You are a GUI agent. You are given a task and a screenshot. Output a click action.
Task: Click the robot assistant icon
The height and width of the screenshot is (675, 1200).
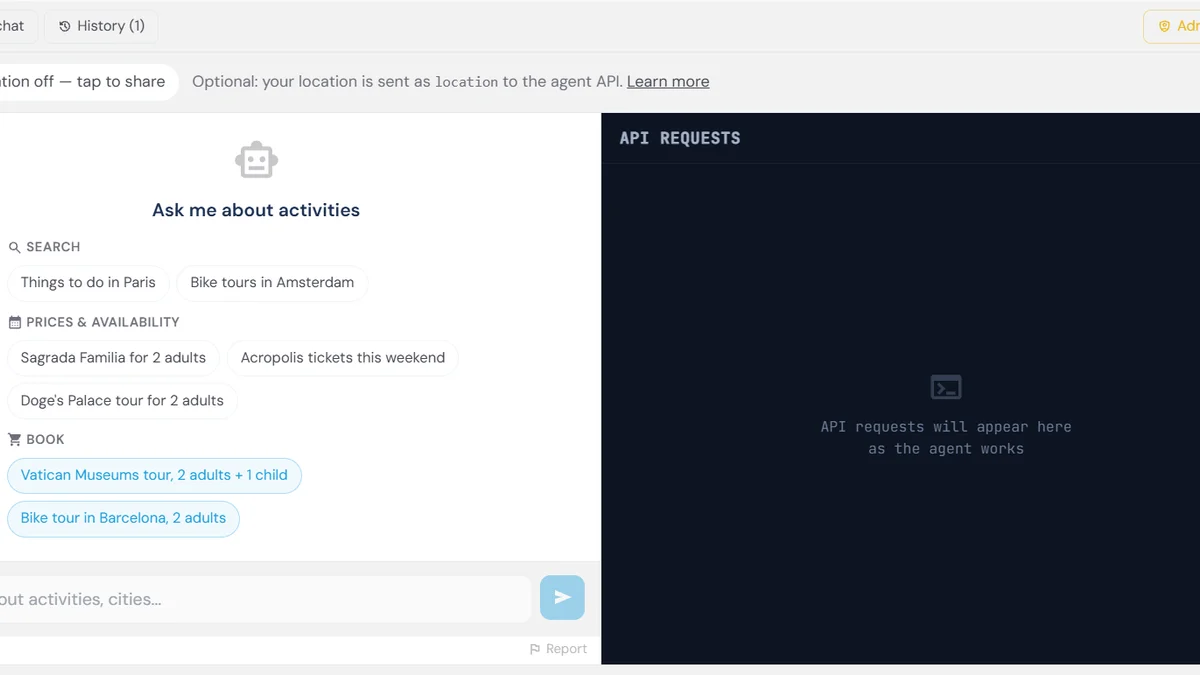(x=256, y=160)
